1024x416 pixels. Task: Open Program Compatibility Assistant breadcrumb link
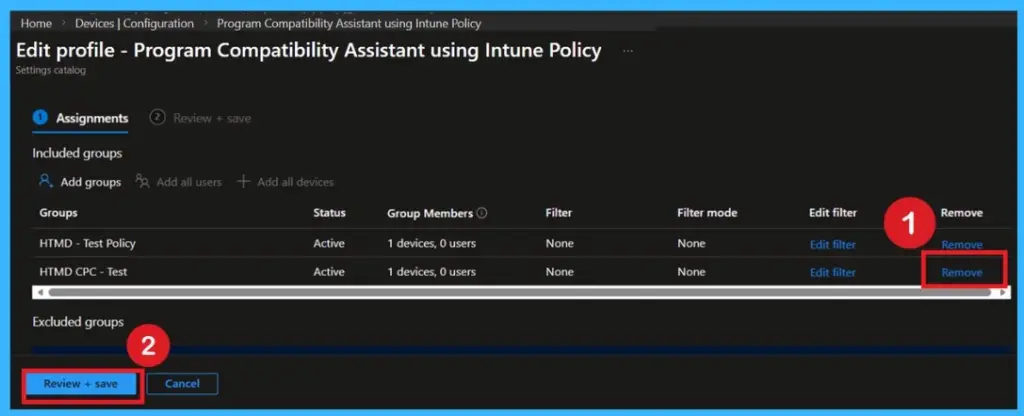[x=349, y=24]
